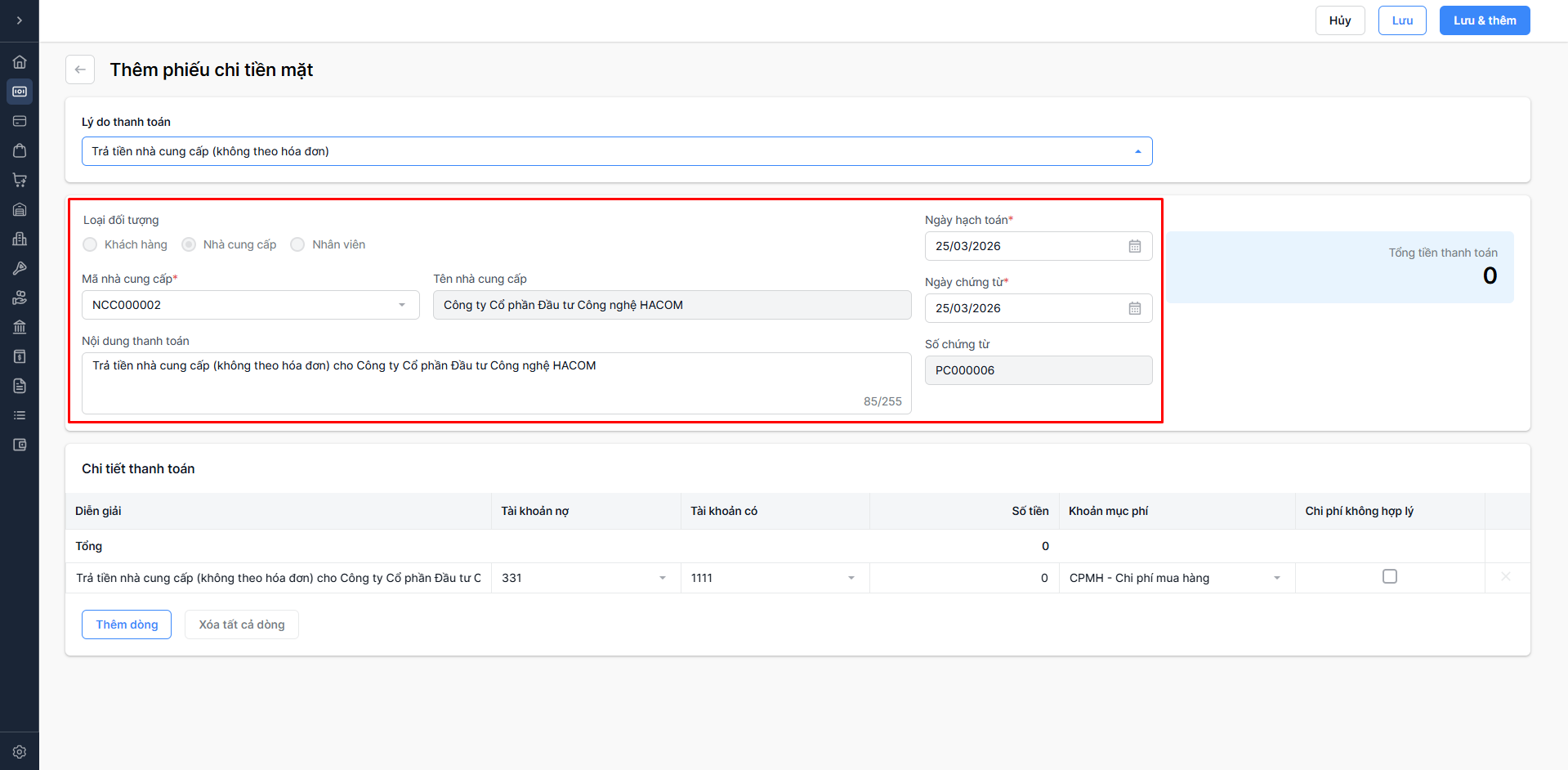Select the Khách hàng radio button
Viewport: 1568px width, 770px height.
(x=90, y=244)
